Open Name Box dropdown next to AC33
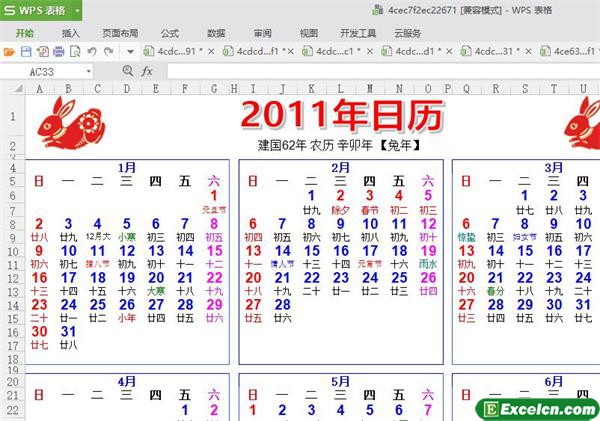The height and width of the screenshot is (421, 600). (88, 72)
